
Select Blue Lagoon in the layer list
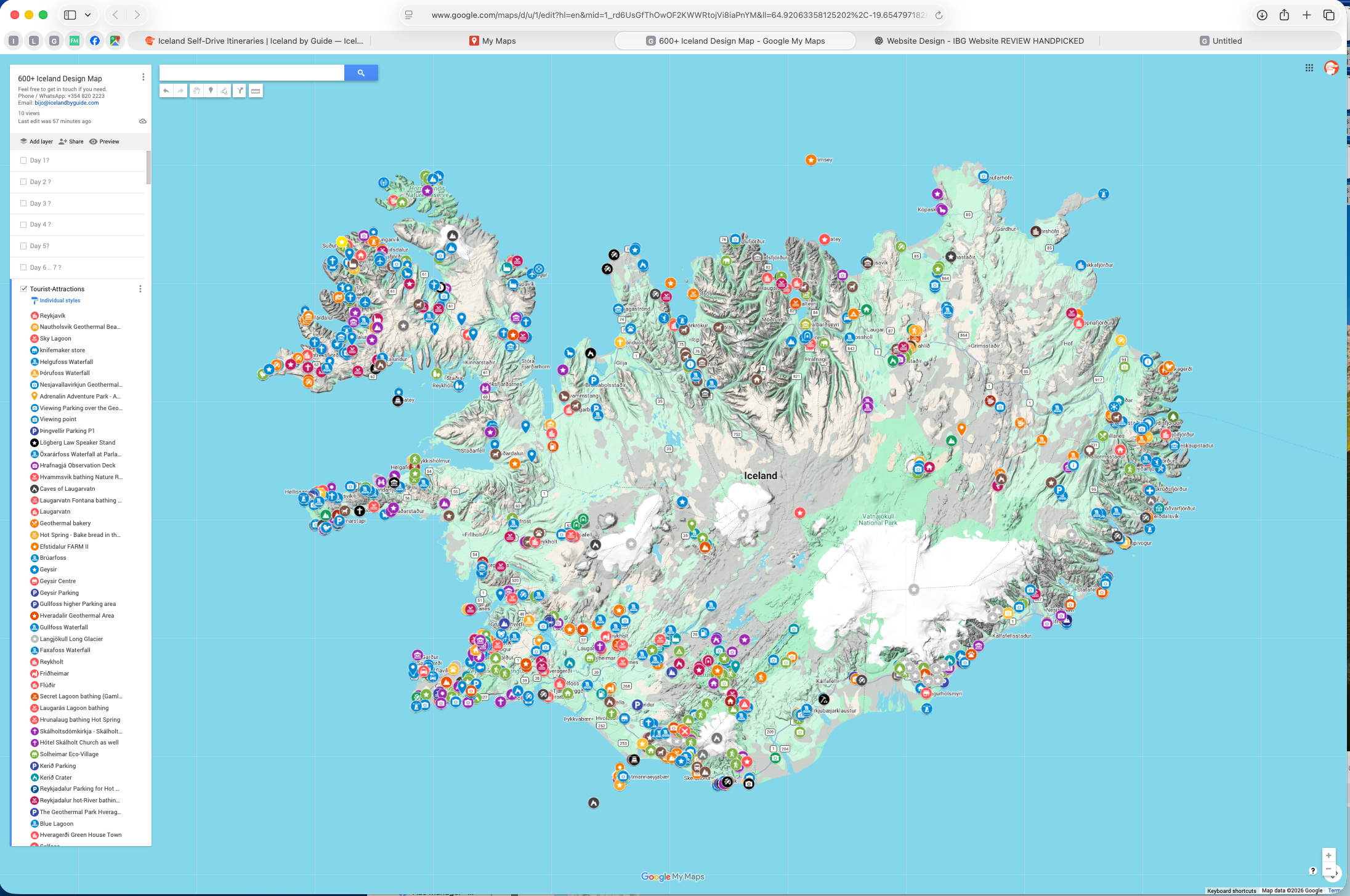(57, 824)
